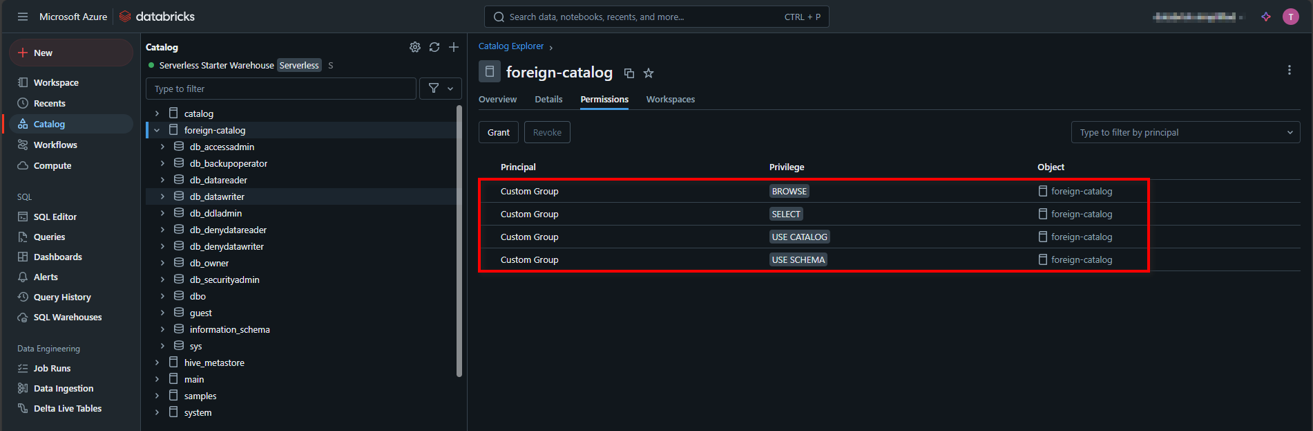Open Delta Live Tables in the sidebar
1313x431 pixels.
tap(69, 408)
